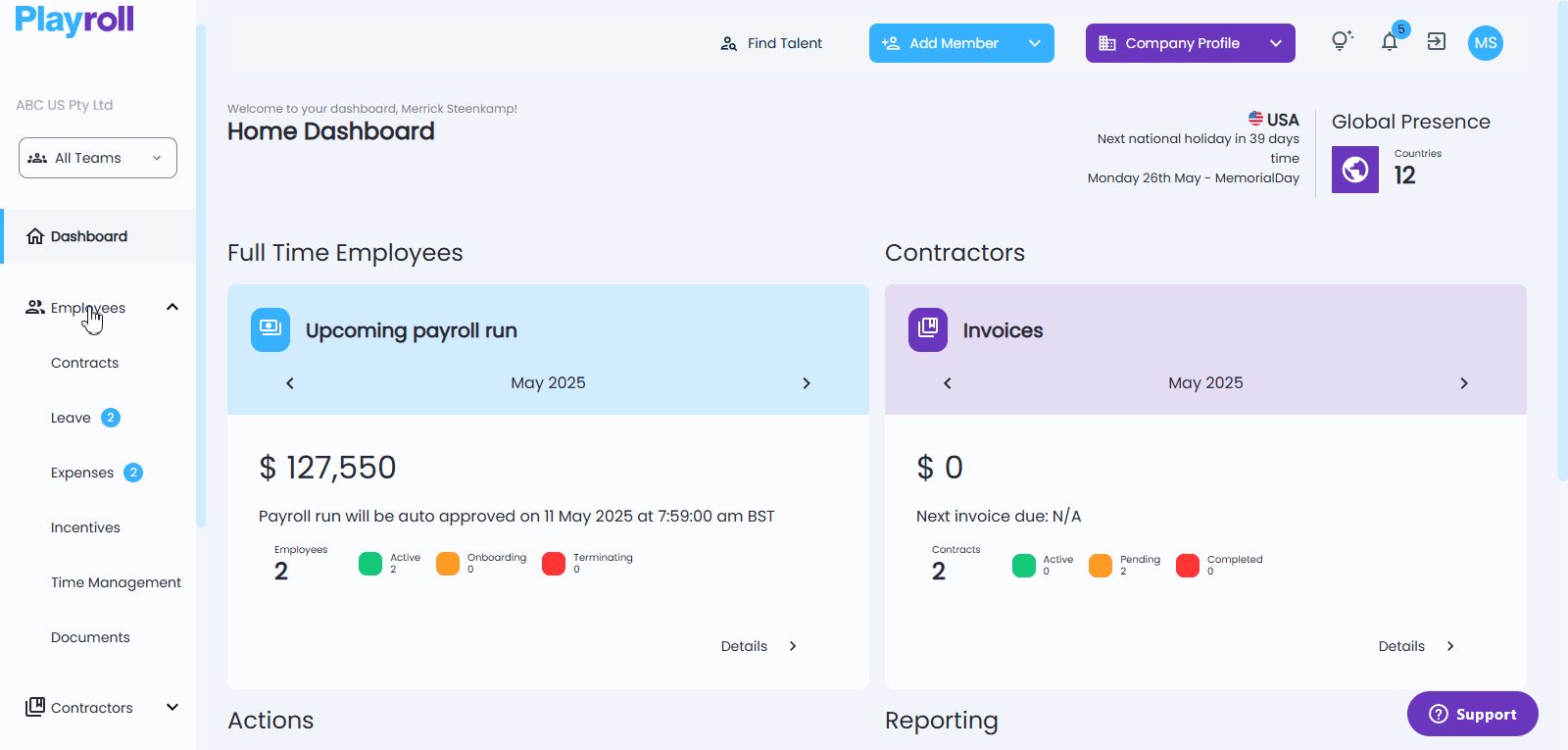Click the 'May 2025' label in Invoices
Viewport: 1568px width, 750px height.
pyautogui.click(x=1205, y=383)
